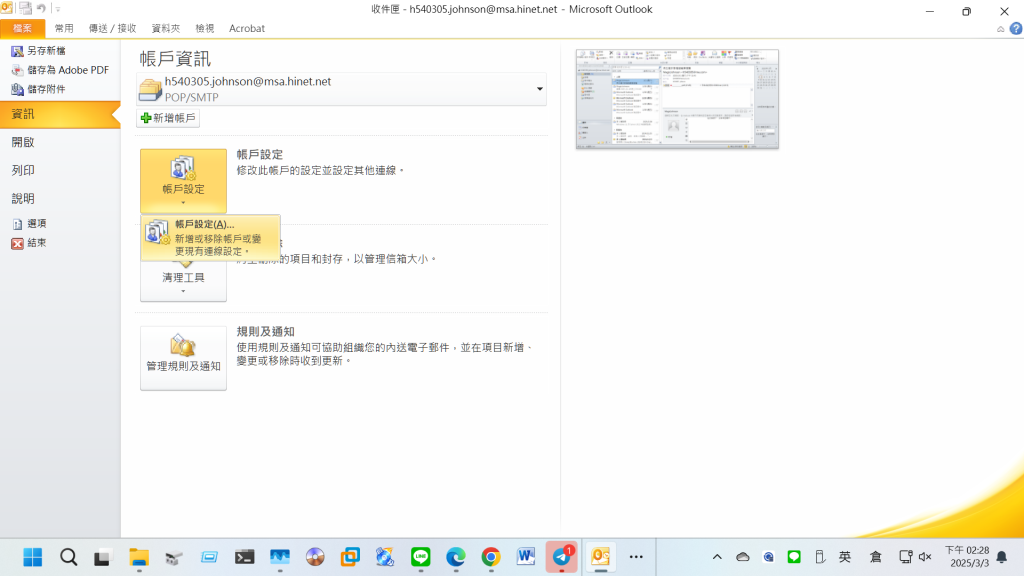Open Telegram from the taskbar
Screen dimensions: 1024x576
(x=561, y=557)
